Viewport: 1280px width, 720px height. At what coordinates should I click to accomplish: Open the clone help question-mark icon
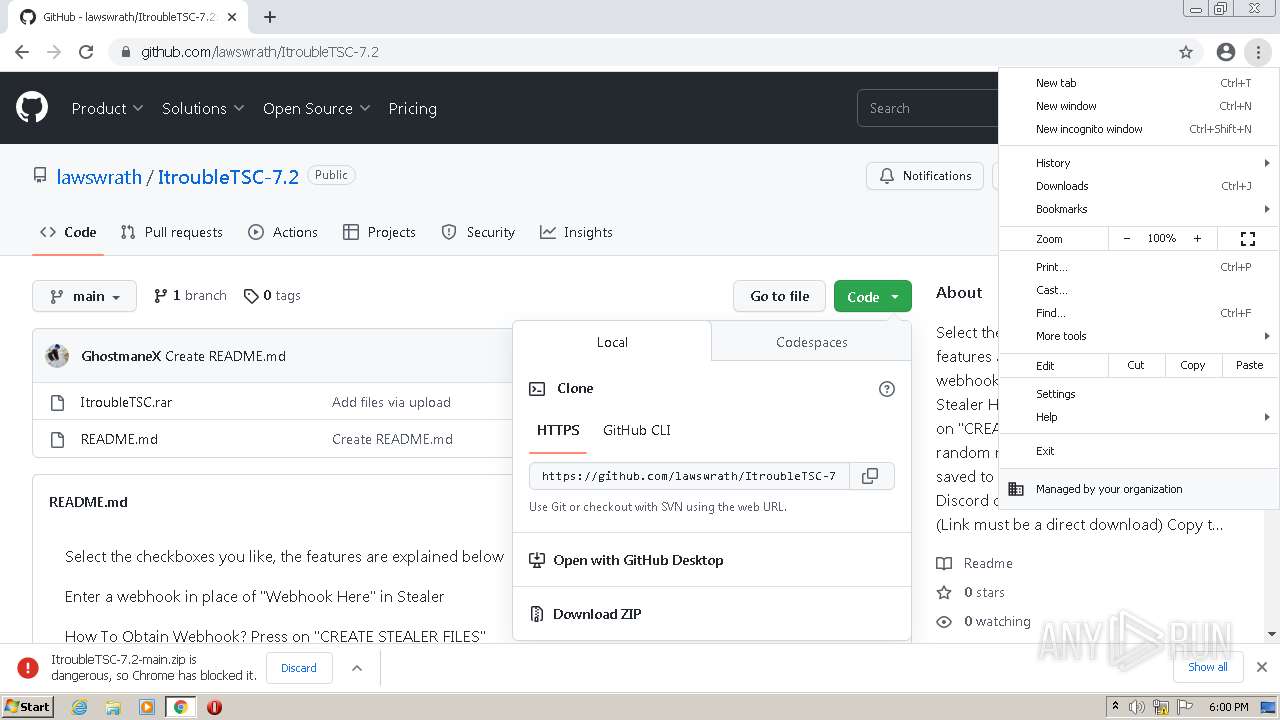coord(887,389)
